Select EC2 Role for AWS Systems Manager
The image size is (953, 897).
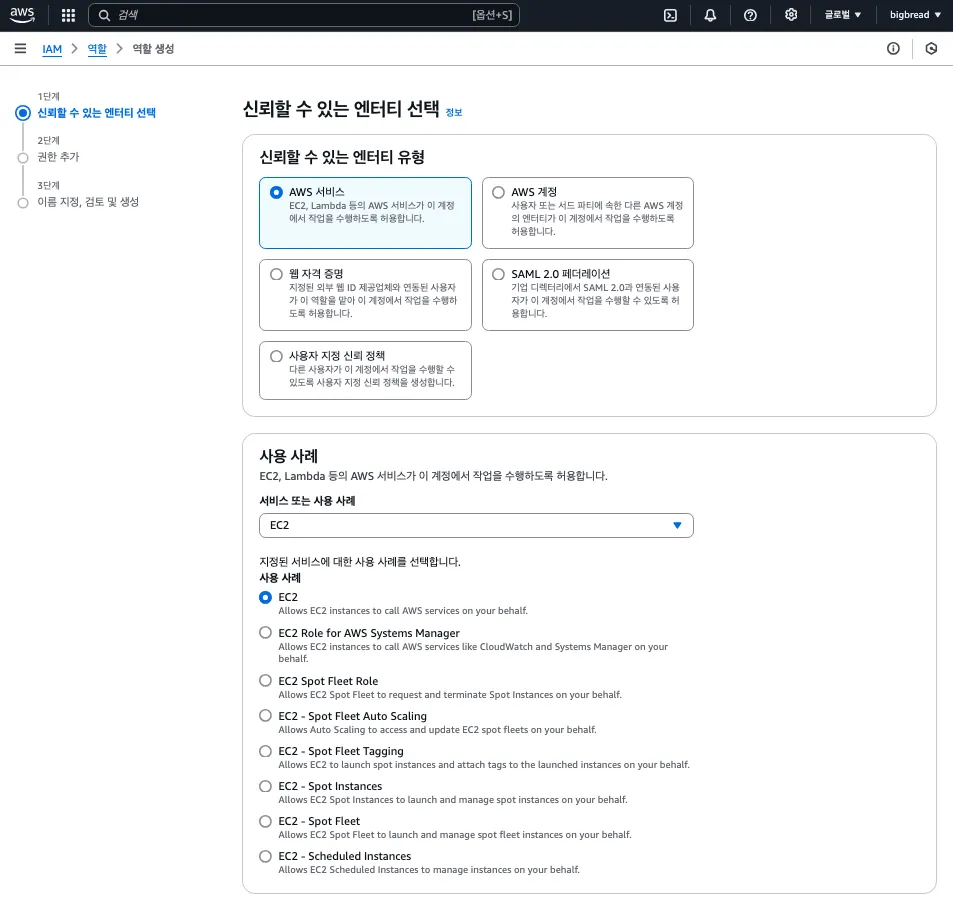pyautogui.click(x=266, y=633)
